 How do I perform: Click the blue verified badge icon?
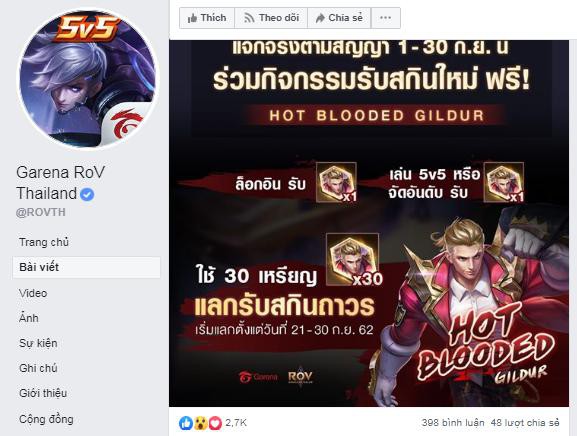87,194
